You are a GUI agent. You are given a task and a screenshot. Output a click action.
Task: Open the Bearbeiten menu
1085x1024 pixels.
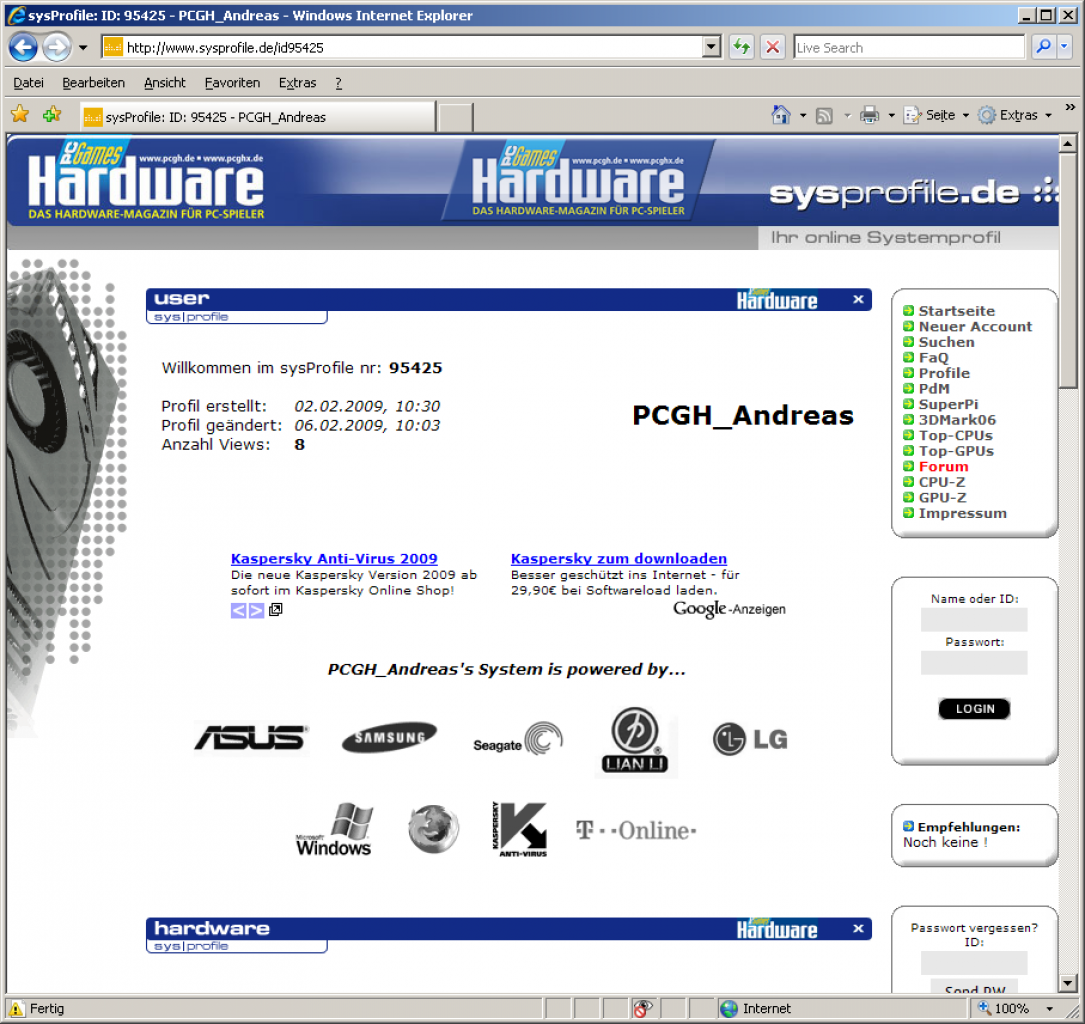tap(93, 83)
